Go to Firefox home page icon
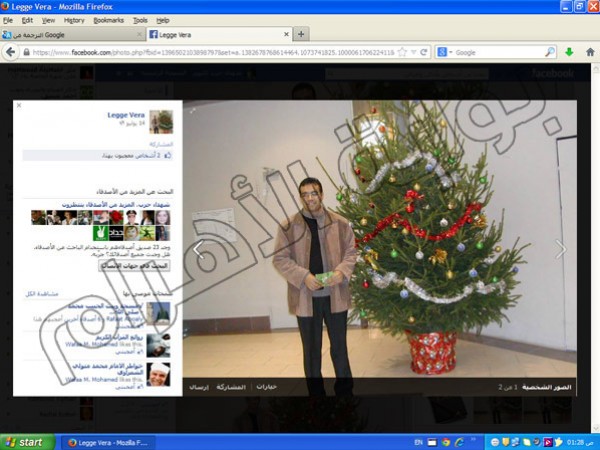This screenshot has height=450, width=600. [x=589, y=52]
